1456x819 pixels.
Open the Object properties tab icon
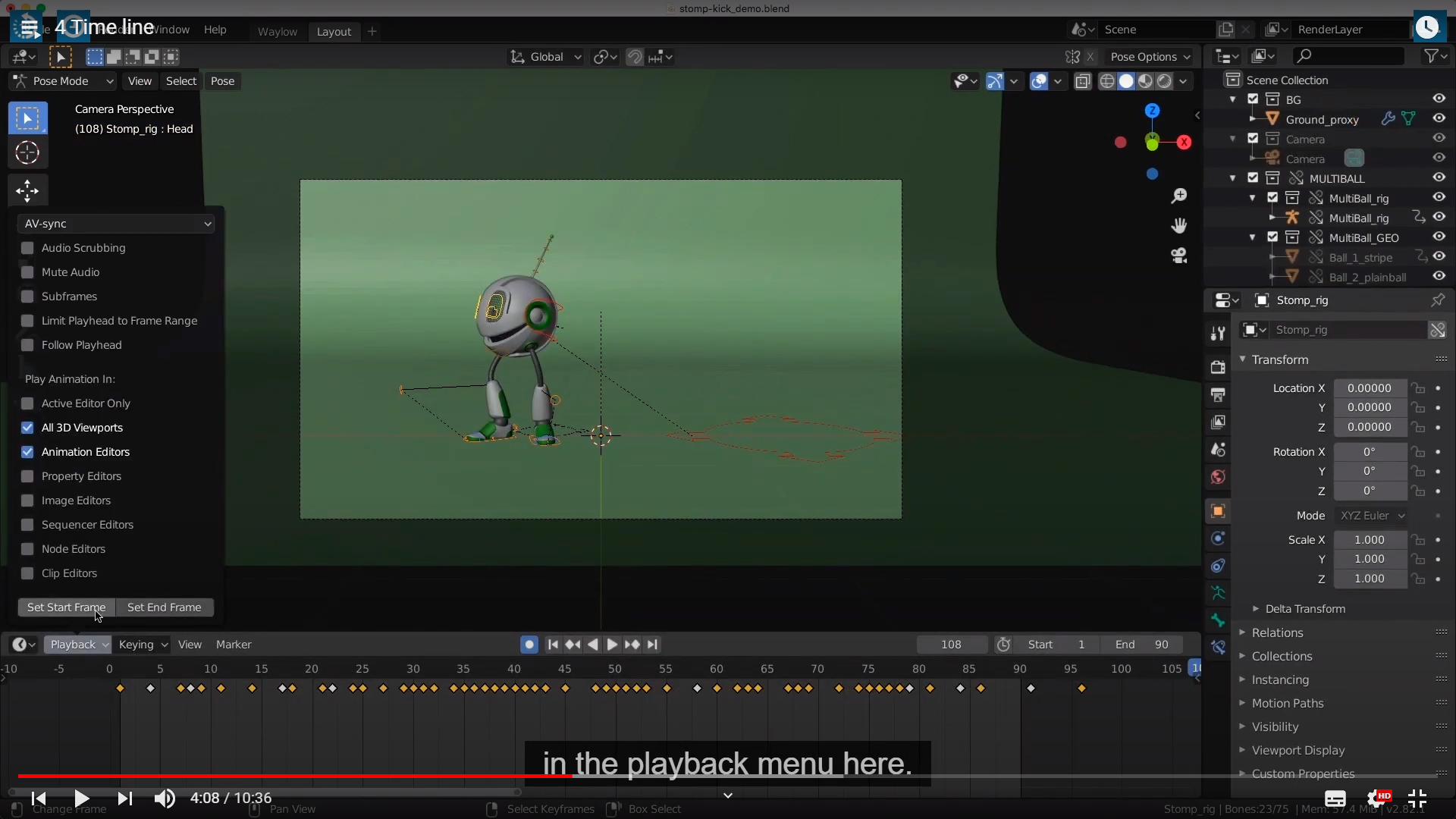(1218, 511)
